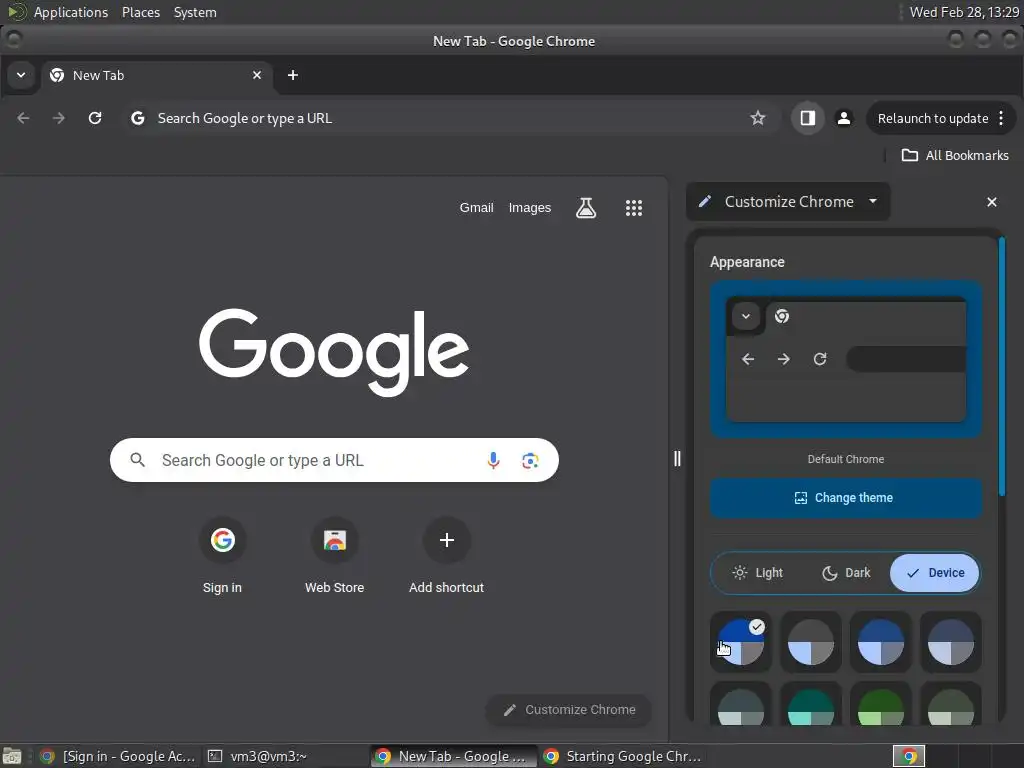Select Device appearance mode
This screenshot has width=1024, height=768.
[935, 573]
